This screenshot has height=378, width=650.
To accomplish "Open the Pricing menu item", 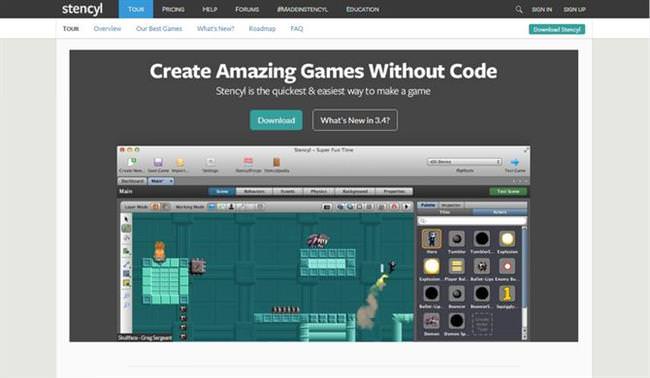I will pos(173,9).
